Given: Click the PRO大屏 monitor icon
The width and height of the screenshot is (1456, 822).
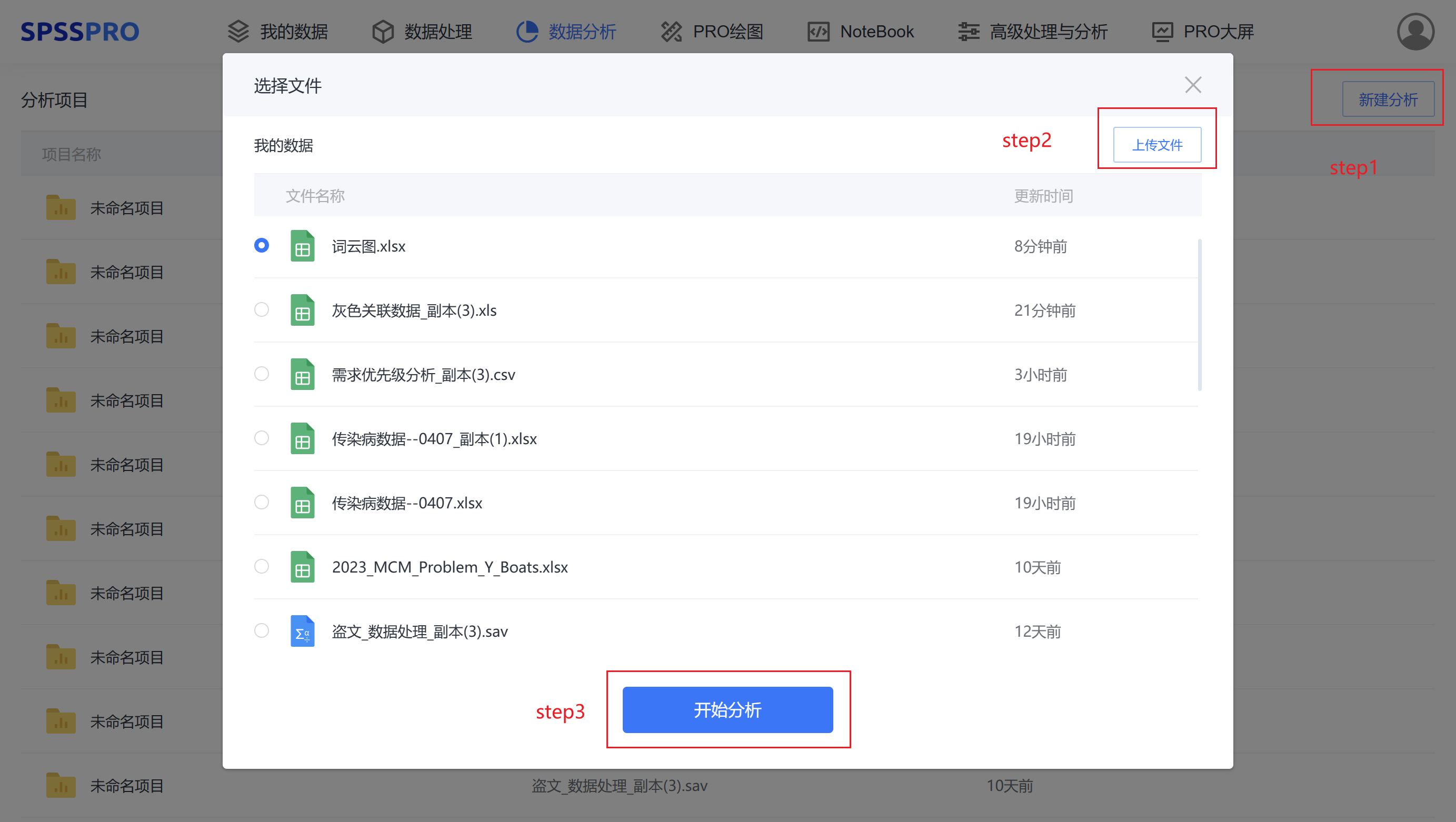Looking at the screenshot, I should tap(1163, 32).
